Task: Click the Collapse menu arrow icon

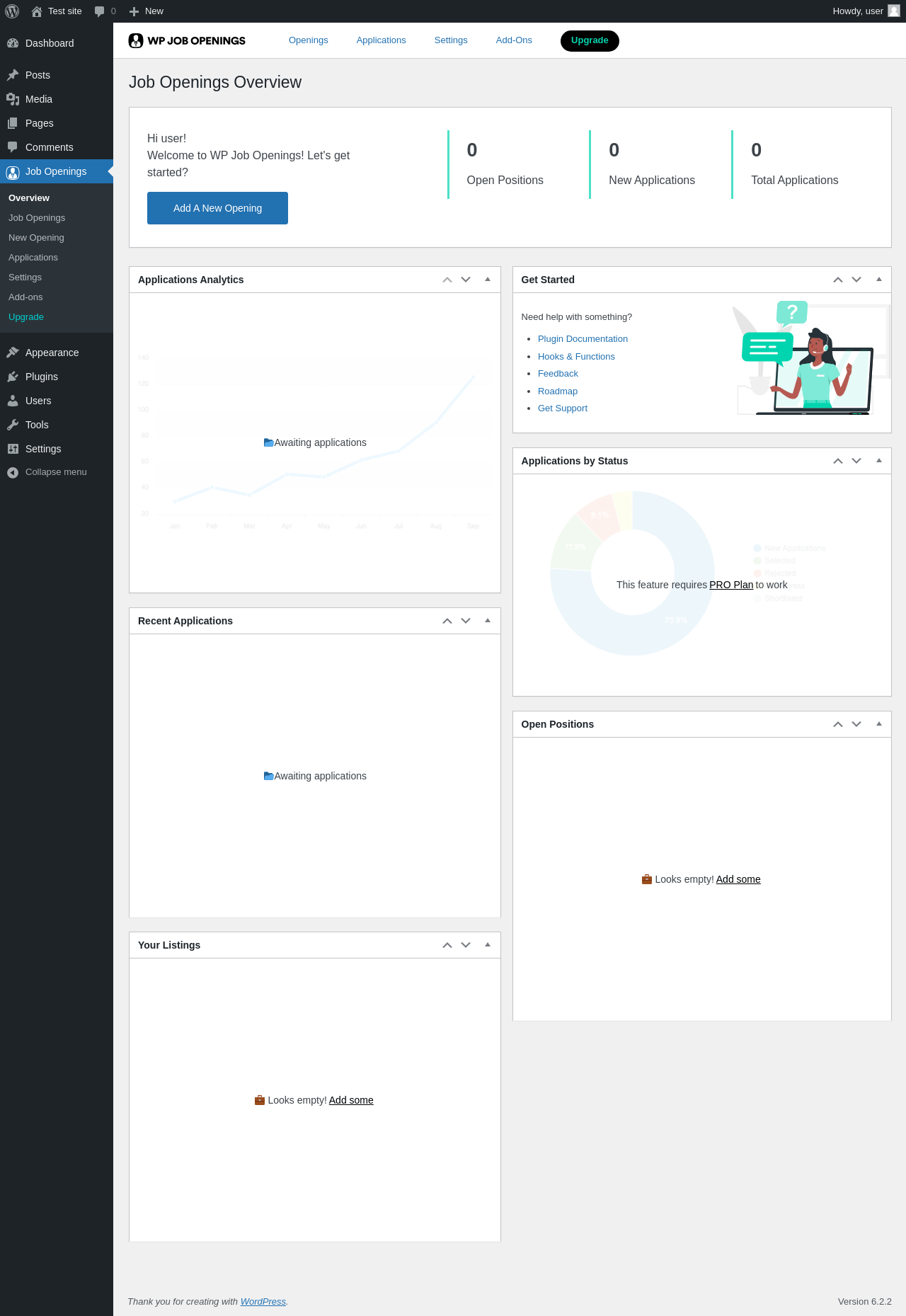Action: pyautogui.click(x=13, y=472)
